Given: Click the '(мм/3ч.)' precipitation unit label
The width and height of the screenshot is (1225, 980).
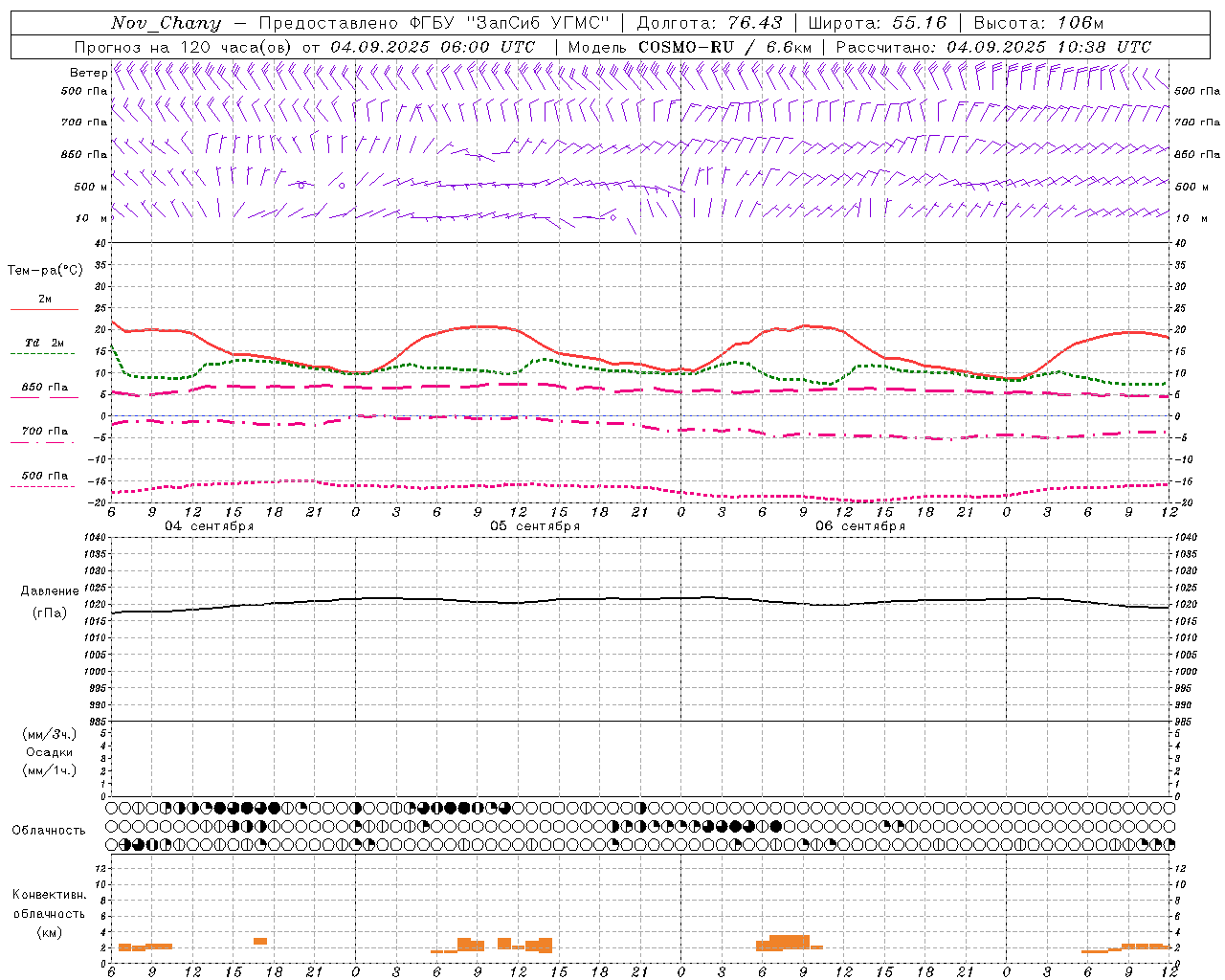Looking at the screenshot, I should pos(50,734).
